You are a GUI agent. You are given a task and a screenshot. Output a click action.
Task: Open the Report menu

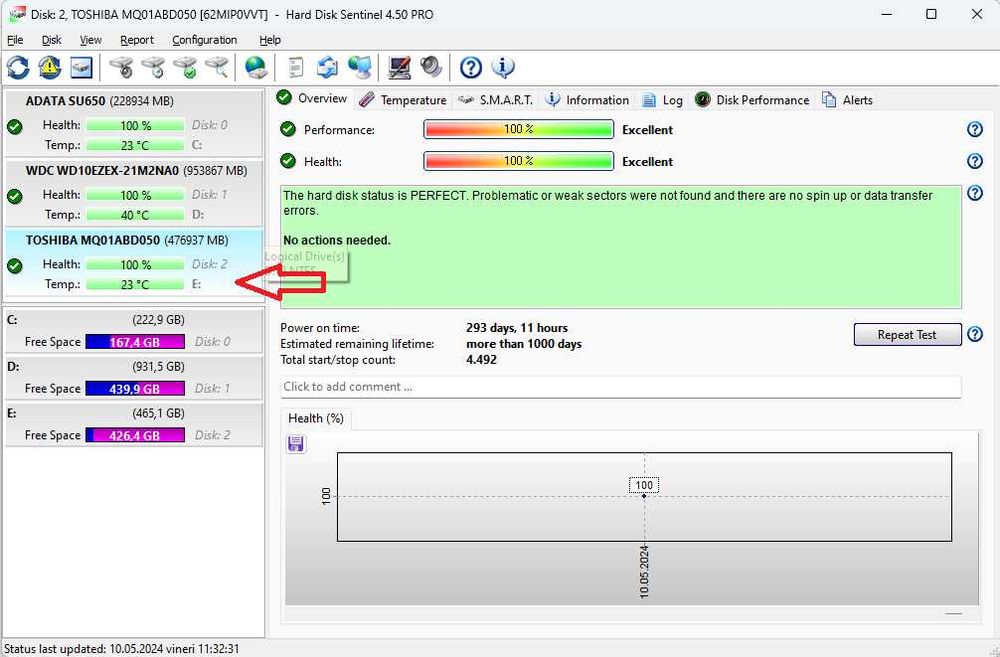pos(137,40)
